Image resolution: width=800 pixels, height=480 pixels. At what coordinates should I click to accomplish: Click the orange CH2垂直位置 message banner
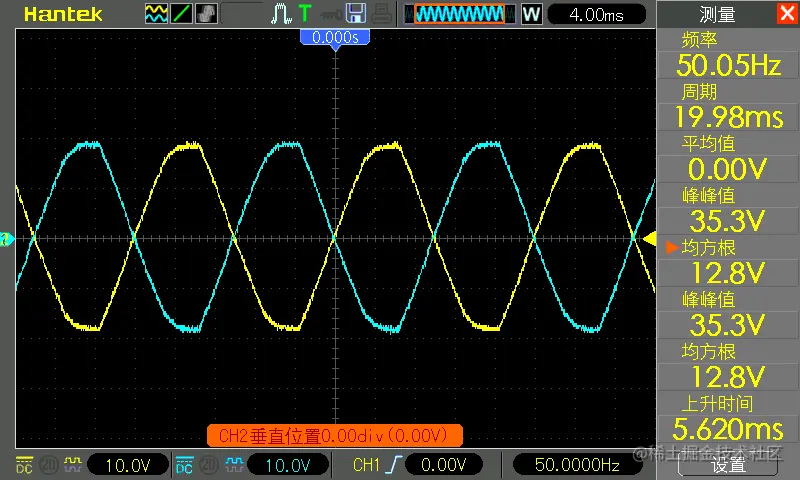point(335,436)
